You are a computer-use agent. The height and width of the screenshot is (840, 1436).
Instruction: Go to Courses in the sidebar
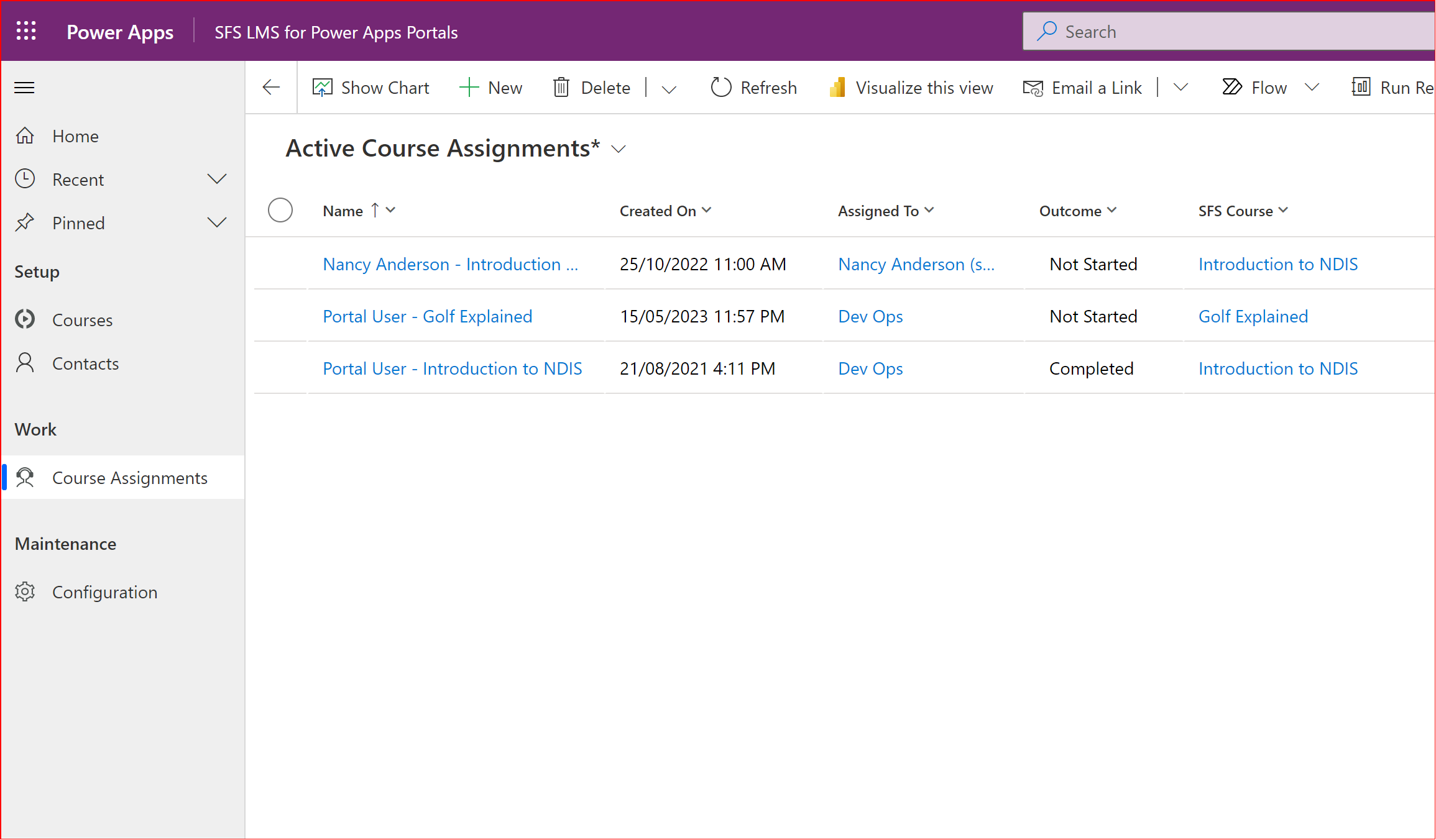[x=82, y=320]
